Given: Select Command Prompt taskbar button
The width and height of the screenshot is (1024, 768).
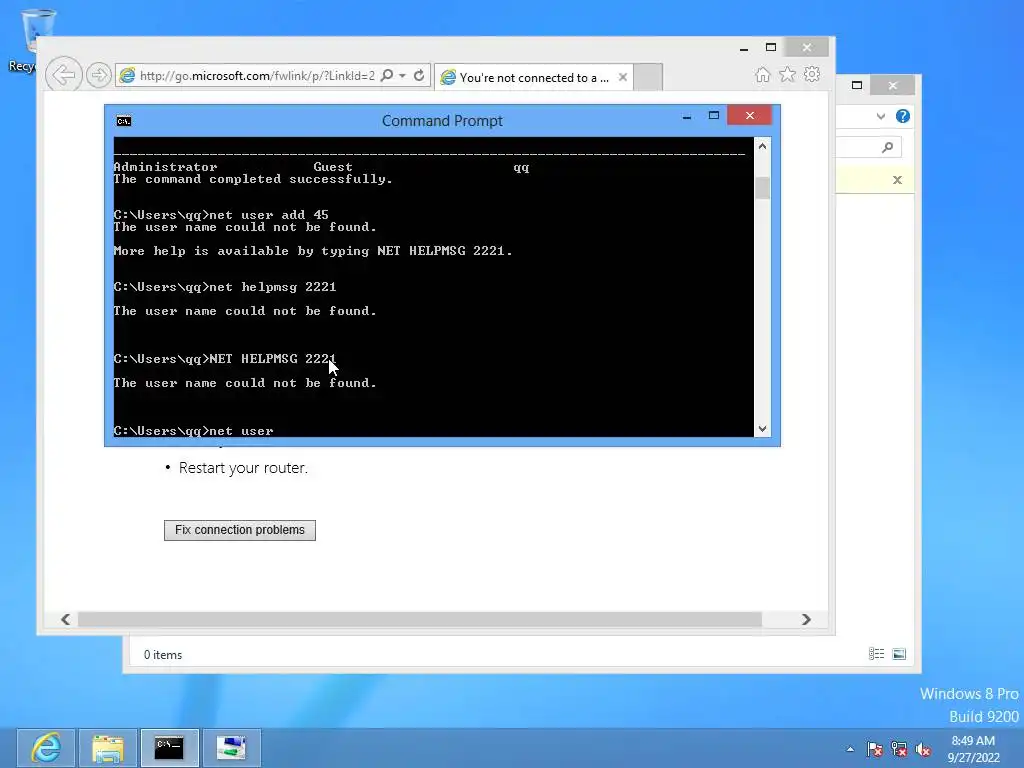Looking at the screenshot, I should [x=169, y=748].
